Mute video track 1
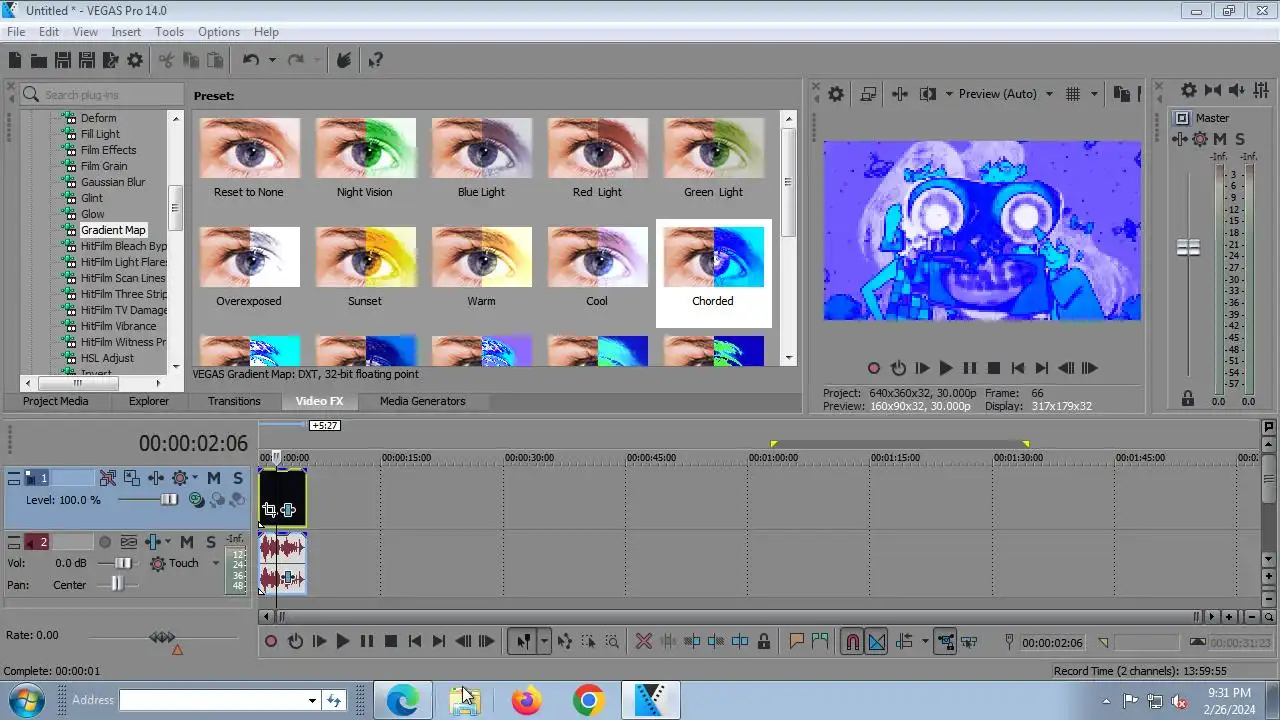The width and height of the screenshot is (1280, 720). [x=213, y=478]
